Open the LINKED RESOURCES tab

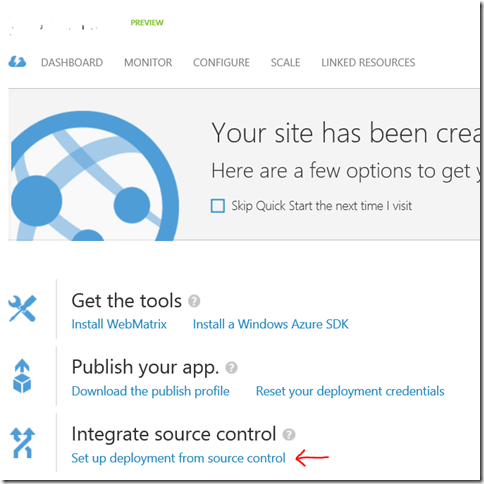click(x=368, y=62)
